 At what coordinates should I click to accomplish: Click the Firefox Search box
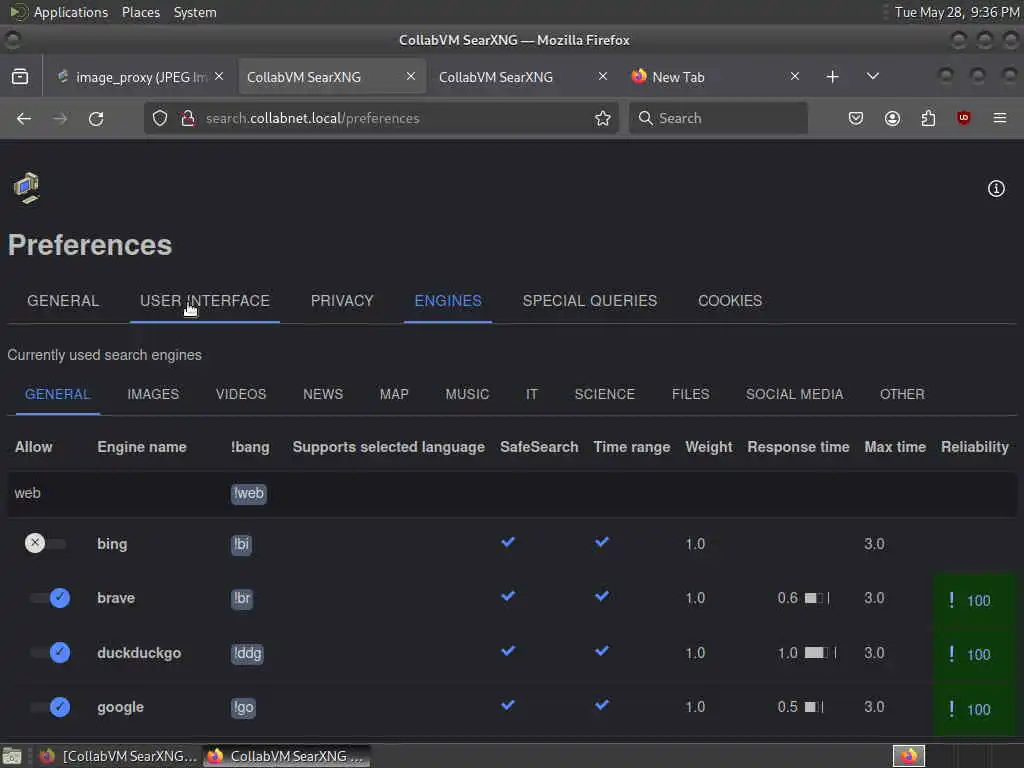pos(718,118)
